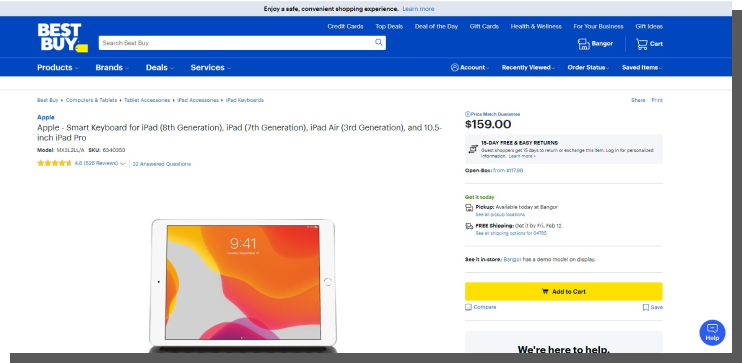Go to iPad Accessories breadcrumb
Viewport: 742px width, 363px height.
coord(198,100)
